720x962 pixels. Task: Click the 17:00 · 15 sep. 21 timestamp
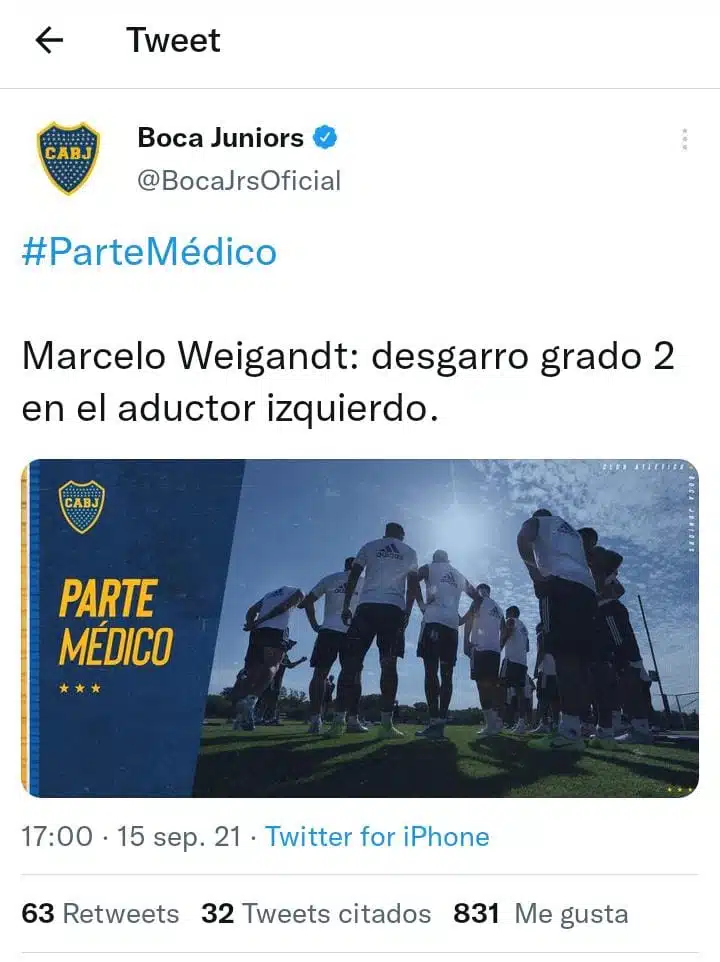click(131, 837)
